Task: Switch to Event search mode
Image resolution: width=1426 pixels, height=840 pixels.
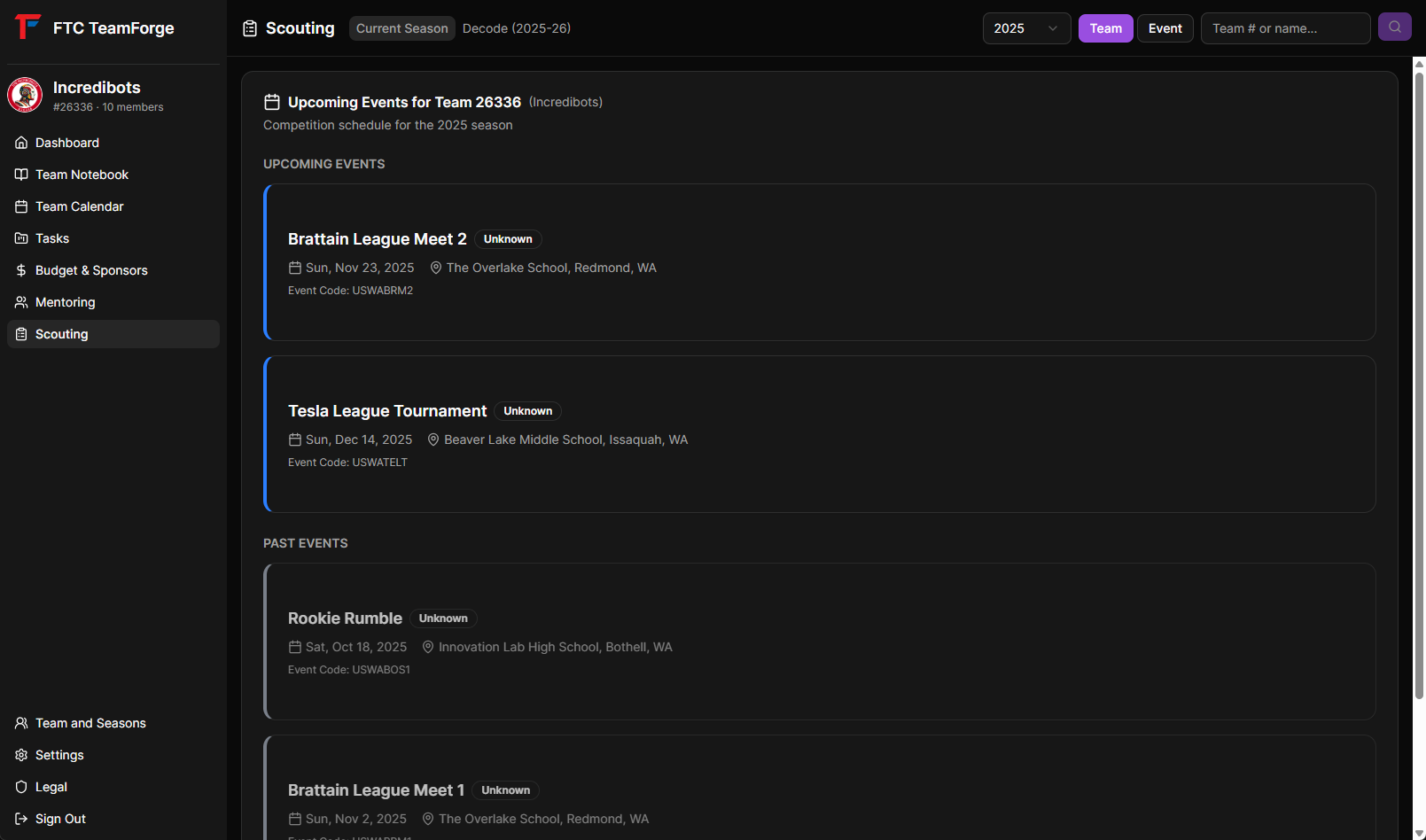Action: [1165, 28]
